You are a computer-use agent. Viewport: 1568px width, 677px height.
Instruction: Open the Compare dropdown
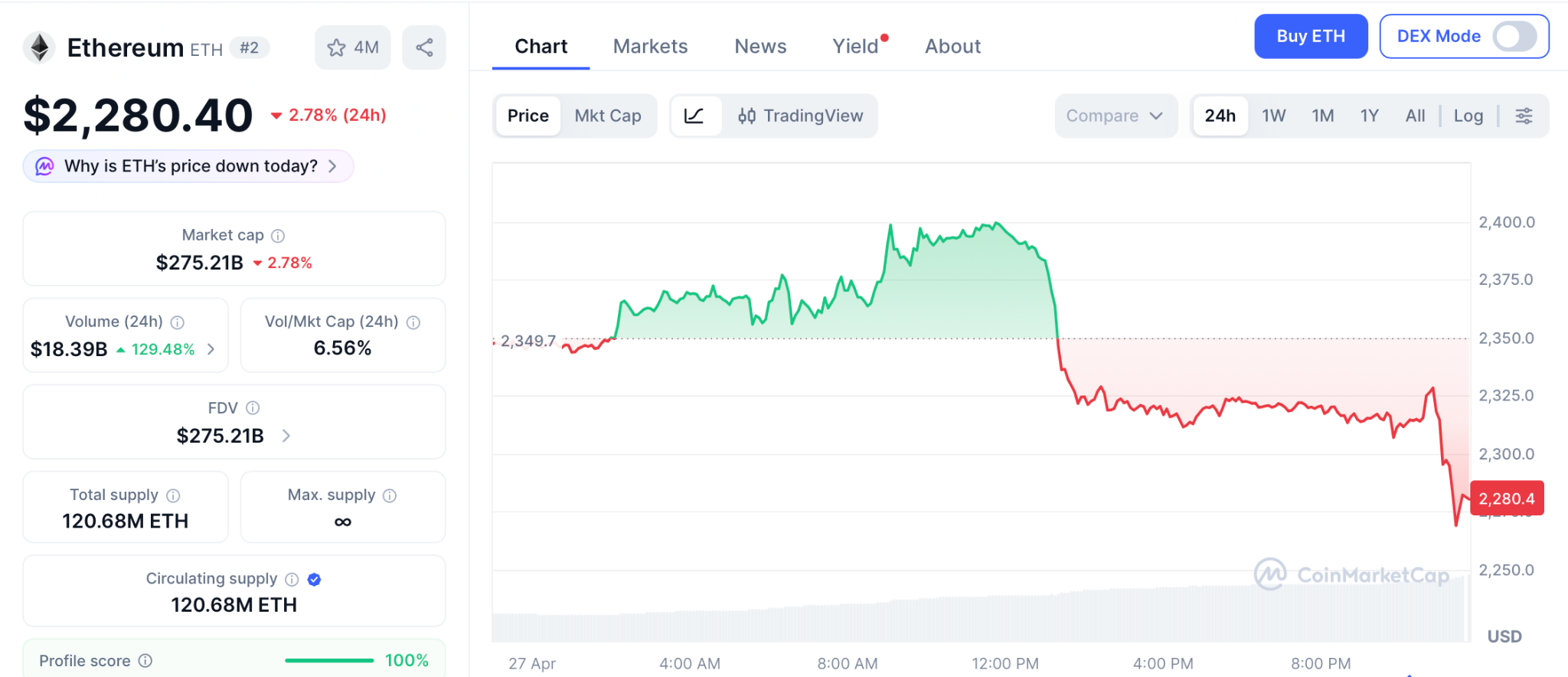click(1115, 116)
